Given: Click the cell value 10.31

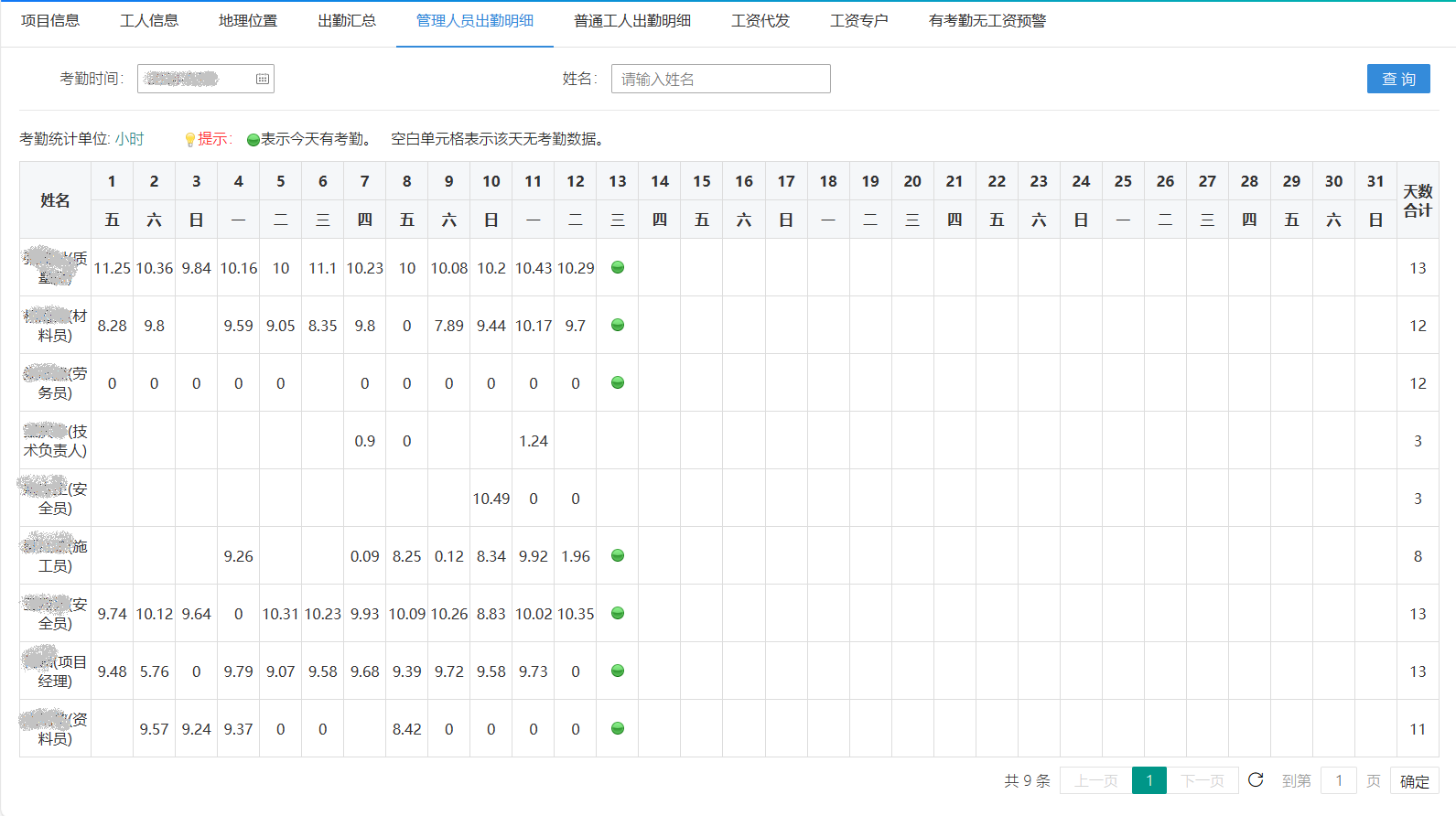Looking at the screenshot, I should [280, 614].
